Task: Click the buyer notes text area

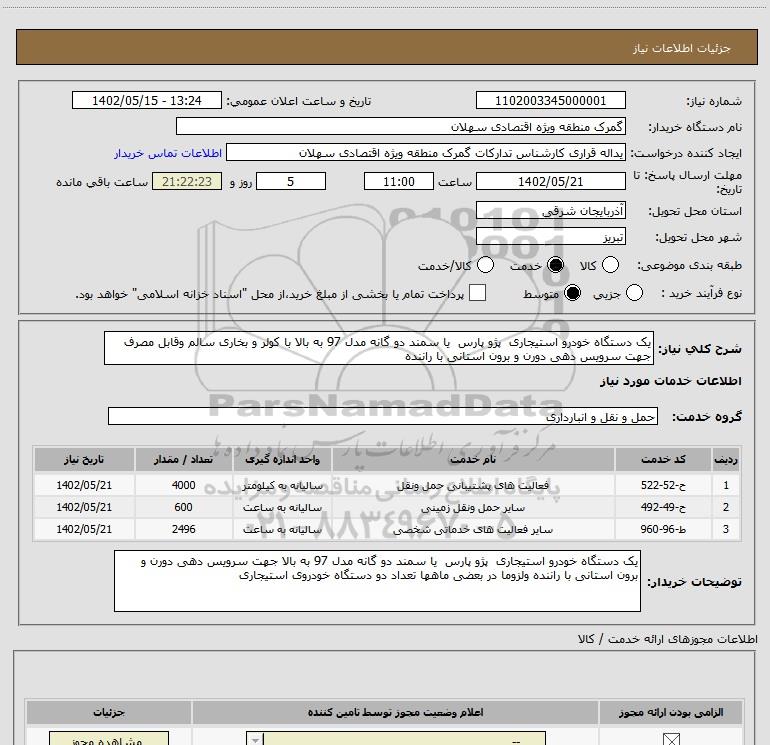Action: pyautogui.click(x=377, y=581)
